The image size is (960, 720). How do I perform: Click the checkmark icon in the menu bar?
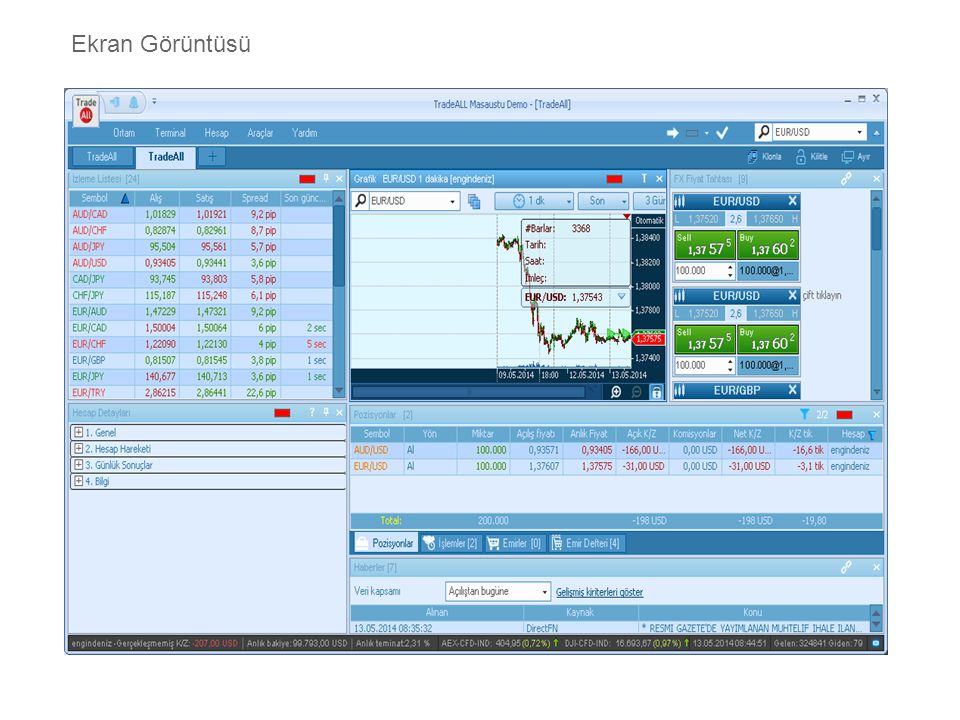(722, 133)
